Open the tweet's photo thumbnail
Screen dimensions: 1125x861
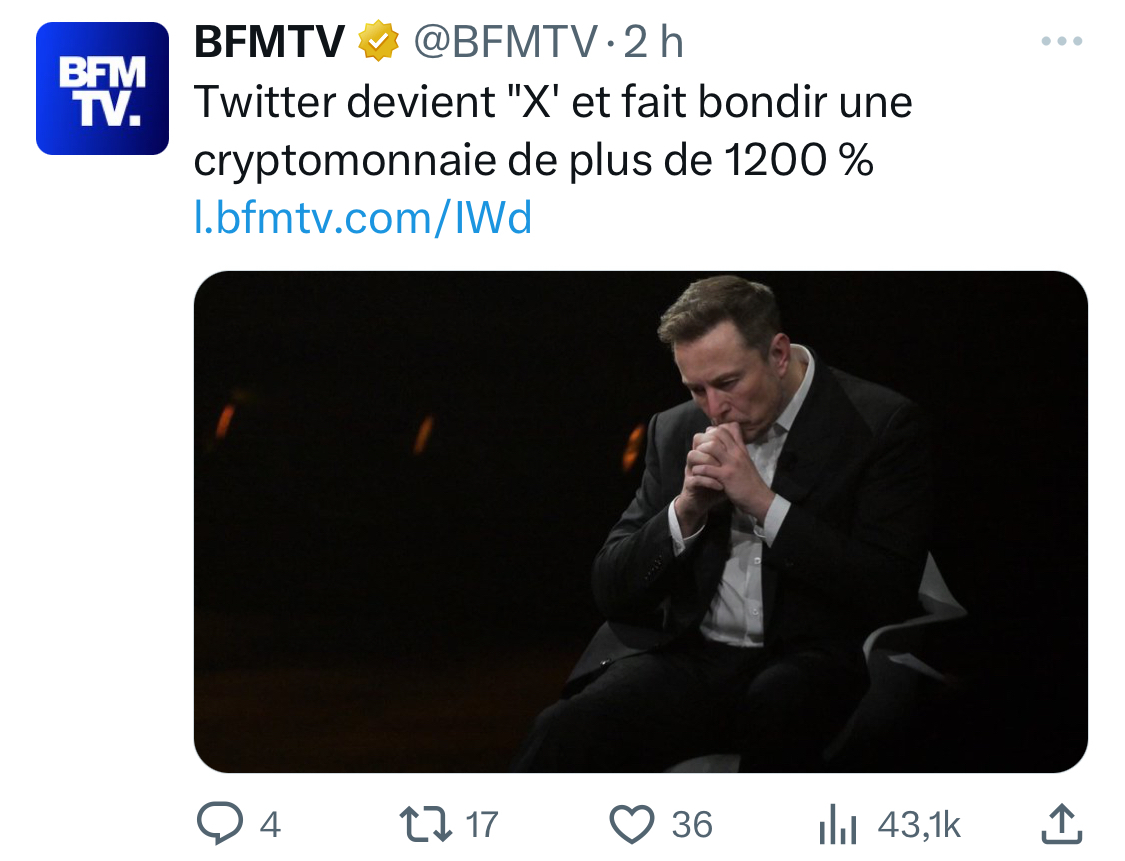pyautogui.click(x=640, y=521)
